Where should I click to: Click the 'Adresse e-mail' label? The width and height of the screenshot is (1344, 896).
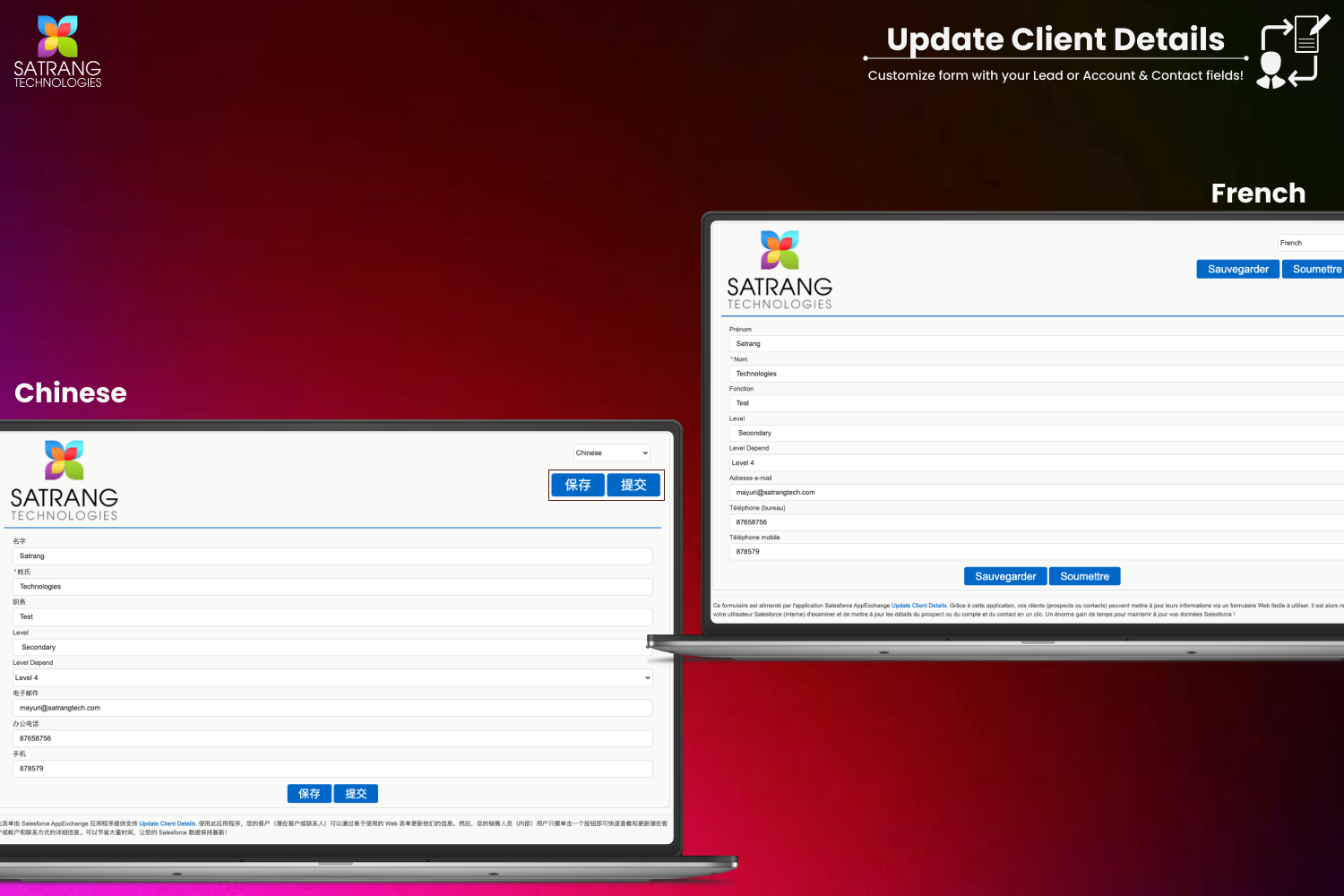click(x=750, y=478)
